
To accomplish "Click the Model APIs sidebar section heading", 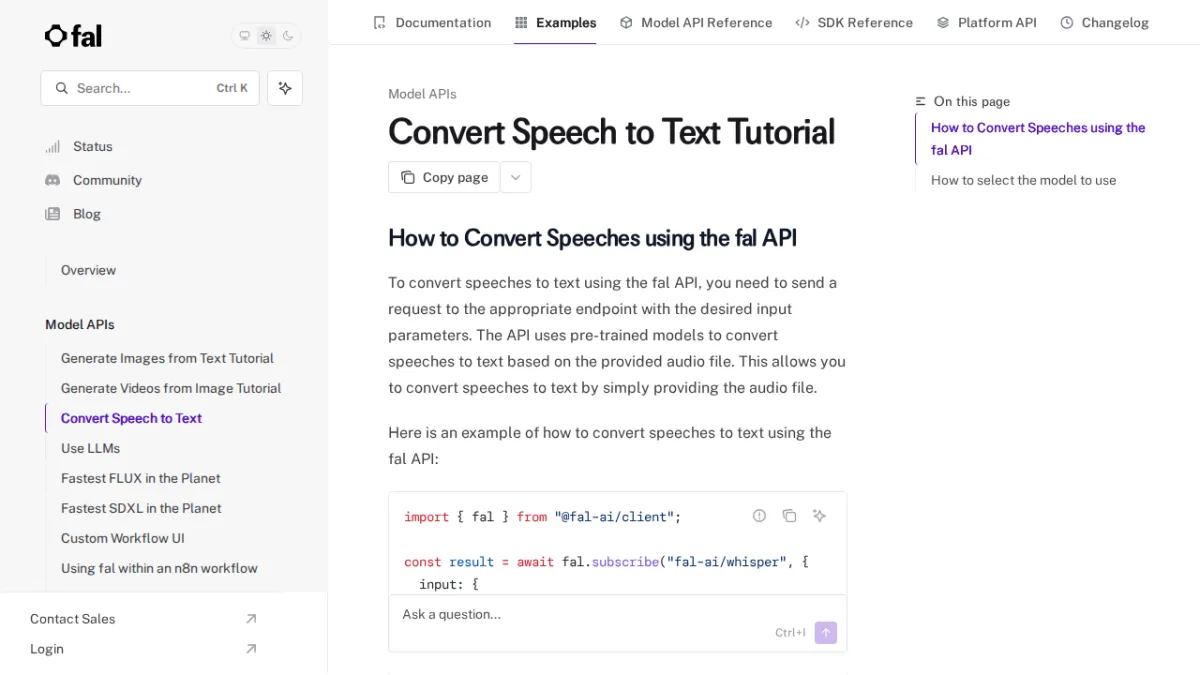I will point(80,324).
